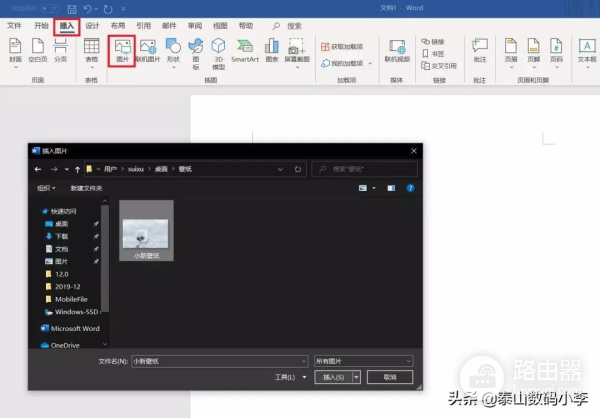Switch to the 设计 (Design) ribbon tab
600x418 pixels.
[92, 25]
